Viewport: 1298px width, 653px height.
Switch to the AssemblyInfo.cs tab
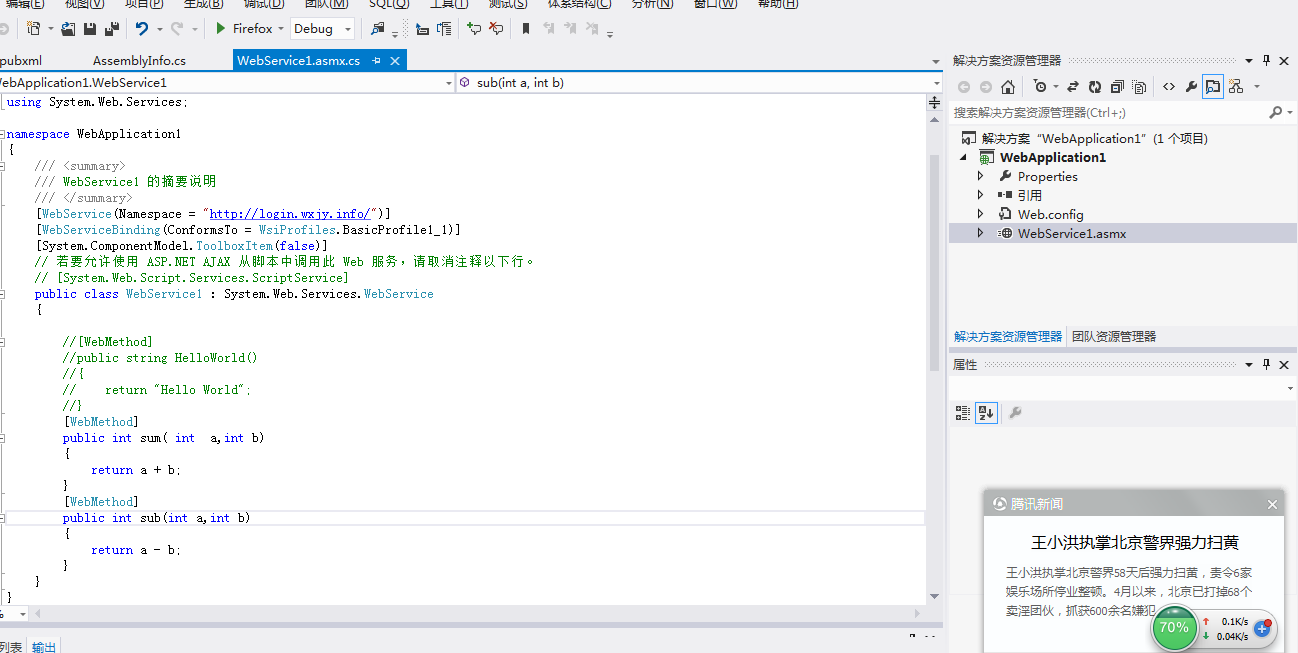coord(139,61)
